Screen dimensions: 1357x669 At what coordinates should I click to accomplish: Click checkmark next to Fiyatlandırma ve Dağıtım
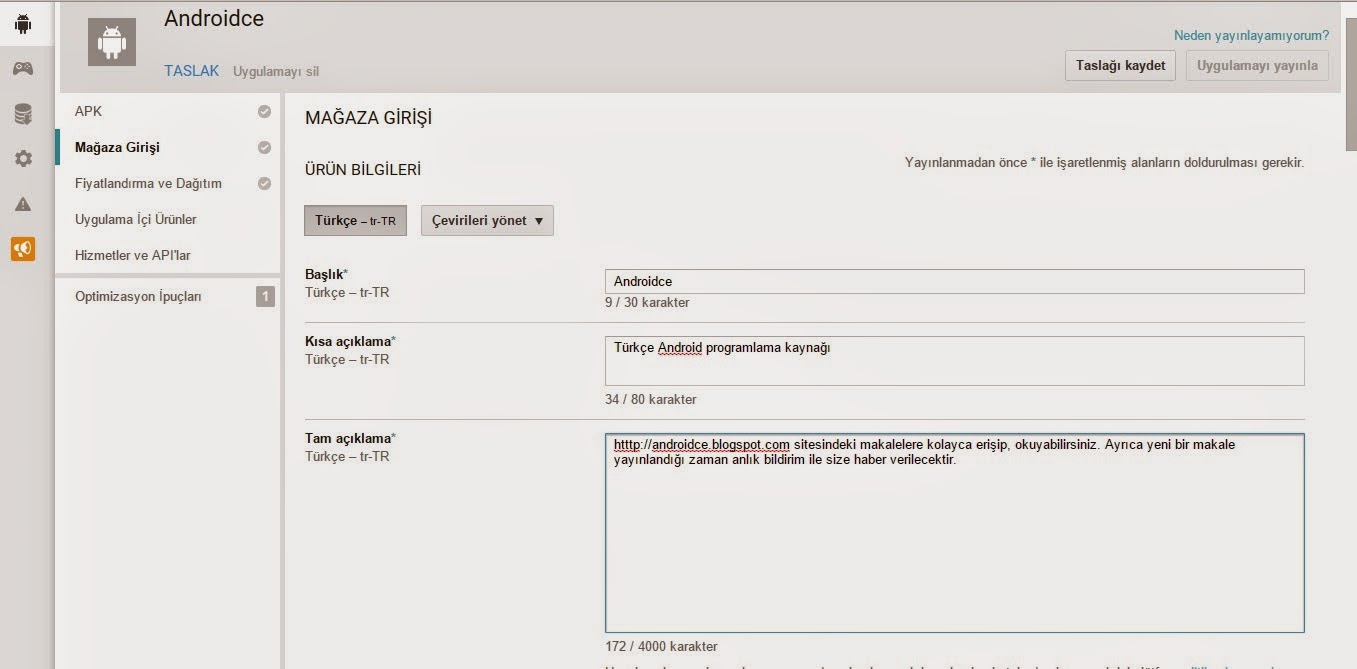coord(264,183)
